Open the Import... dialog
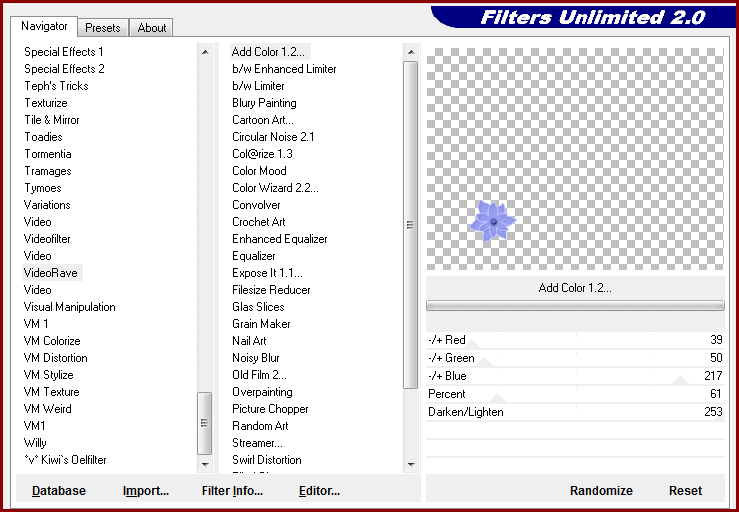The width and height of the screenshot is (739, 512). pyautogui.click(x=146, y=491)
